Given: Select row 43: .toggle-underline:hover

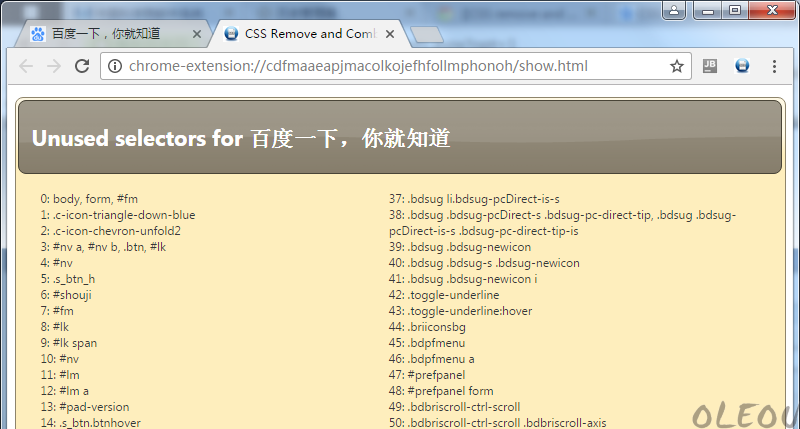Looking at the screenshot, I should tap(461, 311).
